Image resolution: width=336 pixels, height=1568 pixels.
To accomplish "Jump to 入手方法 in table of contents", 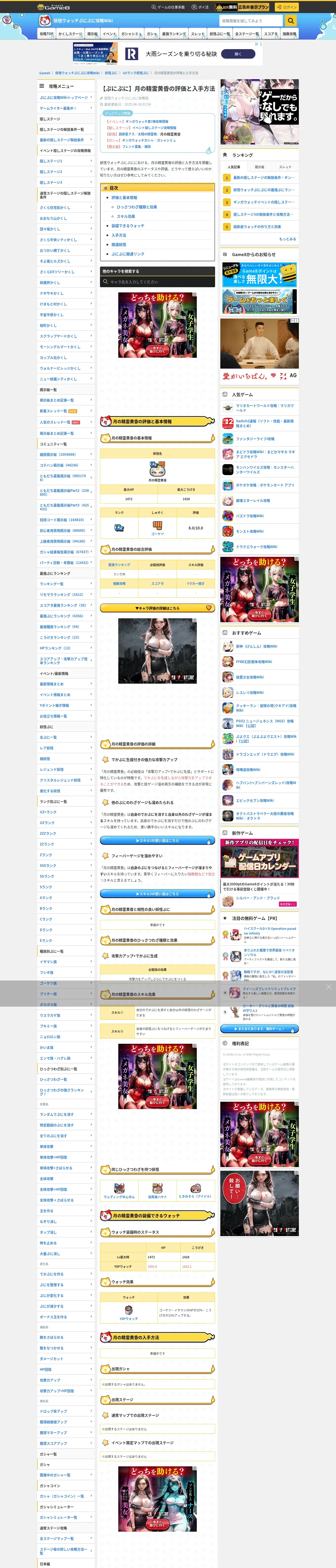I will [x=118, y=235].
